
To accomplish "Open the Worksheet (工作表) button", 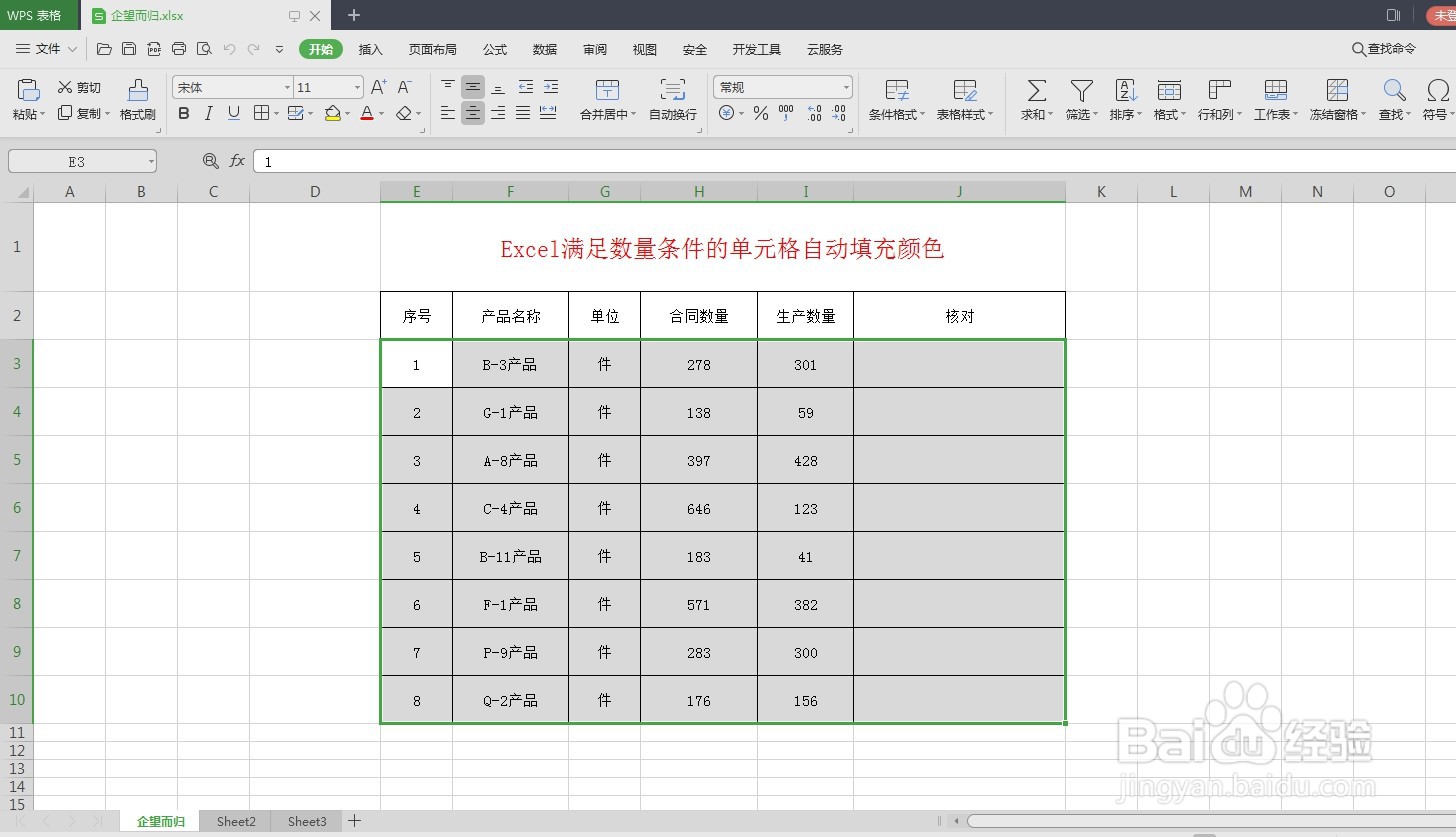I will tap(1276, 100).
